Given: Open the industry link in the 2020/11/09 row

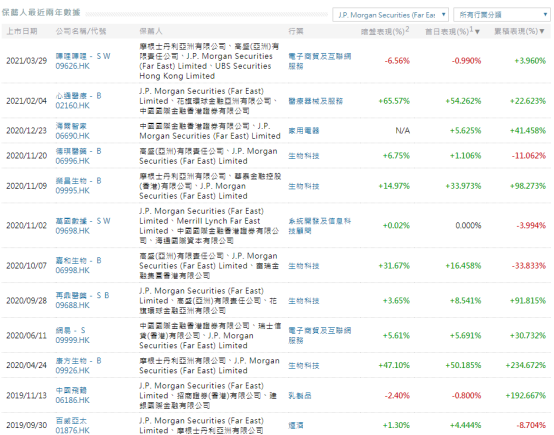Looking at the screenshot, I should point(304,186).
